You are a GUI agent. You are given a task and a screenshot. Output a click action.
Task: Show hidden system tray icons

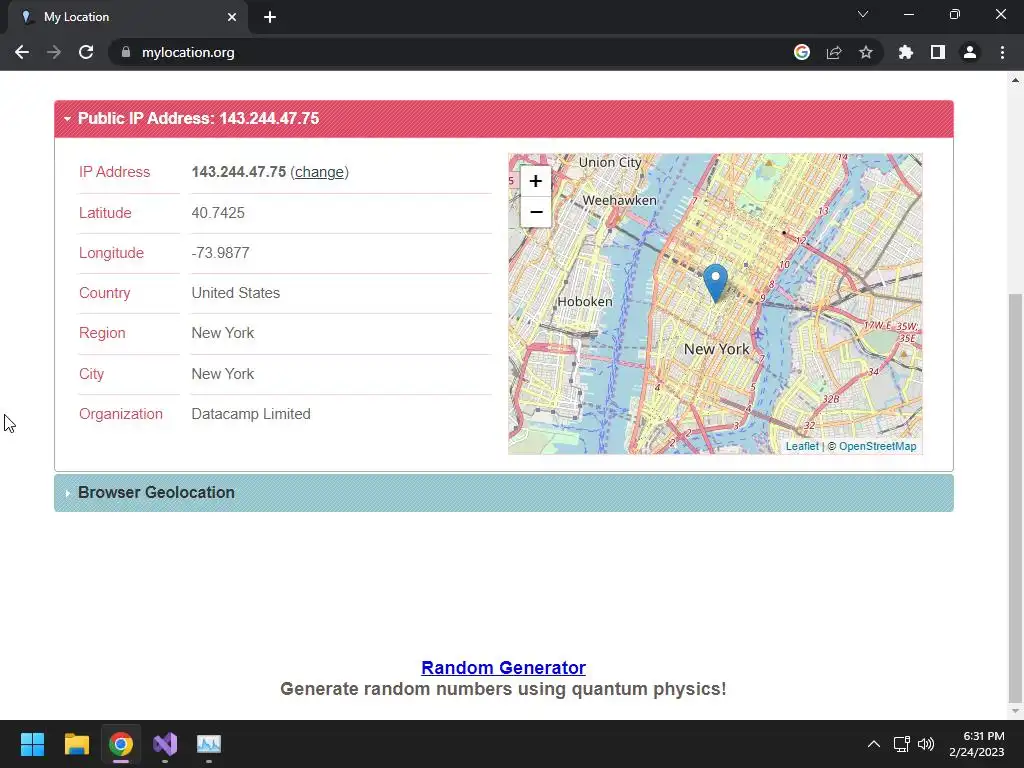pyautogui.click(x=873, y=744)
